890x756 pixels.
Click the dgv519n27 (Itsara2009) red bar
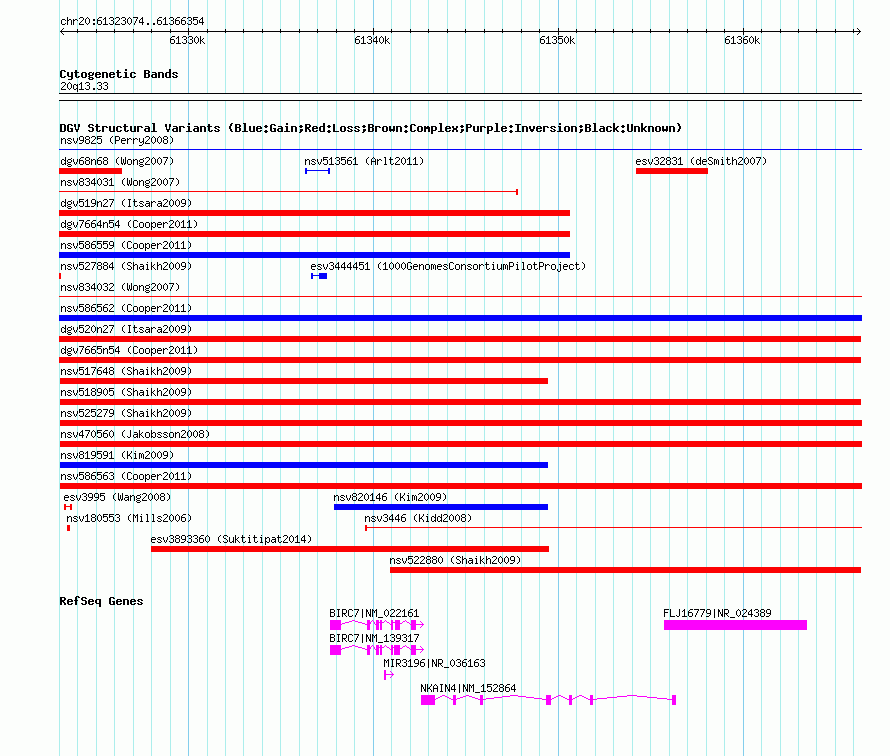(x=314, y=213)
